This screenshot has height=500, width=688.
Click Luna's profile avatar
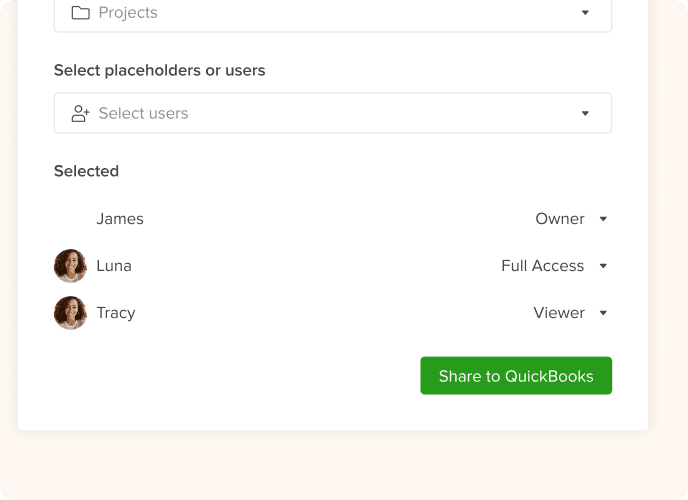(70, 266)
